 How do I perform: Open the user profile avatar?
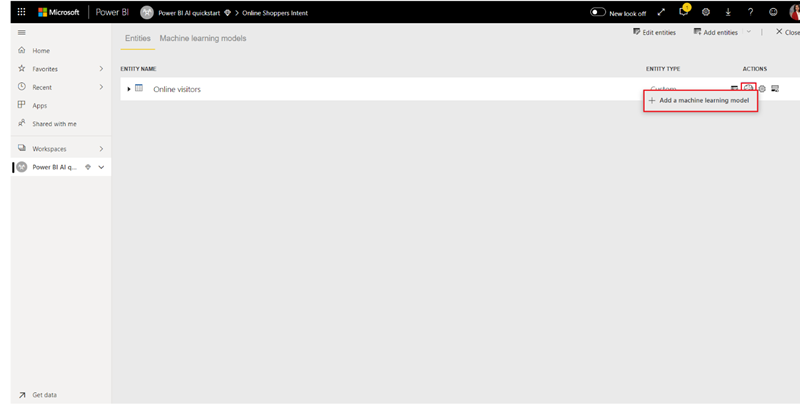pos(794,12)
